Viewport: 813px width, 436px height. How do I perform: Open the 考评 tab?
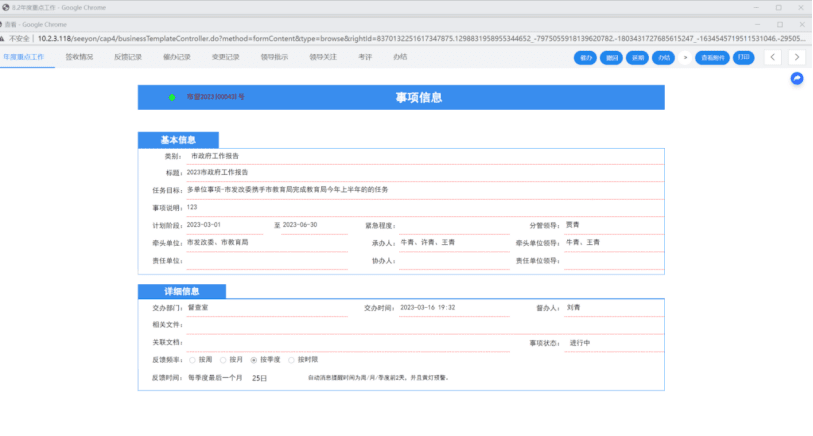pos(365,57)
